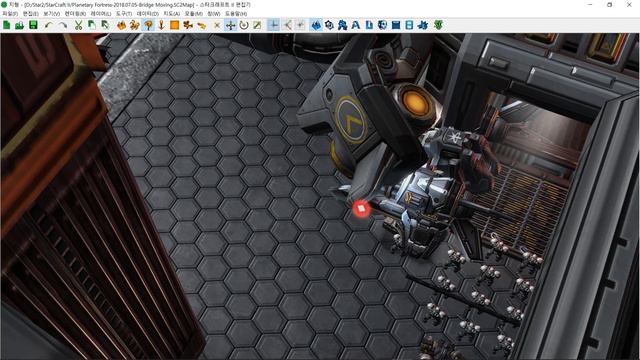640x360 pixels.
Task: Open the 모듈(M) menu
Action: tap(194, 13)
